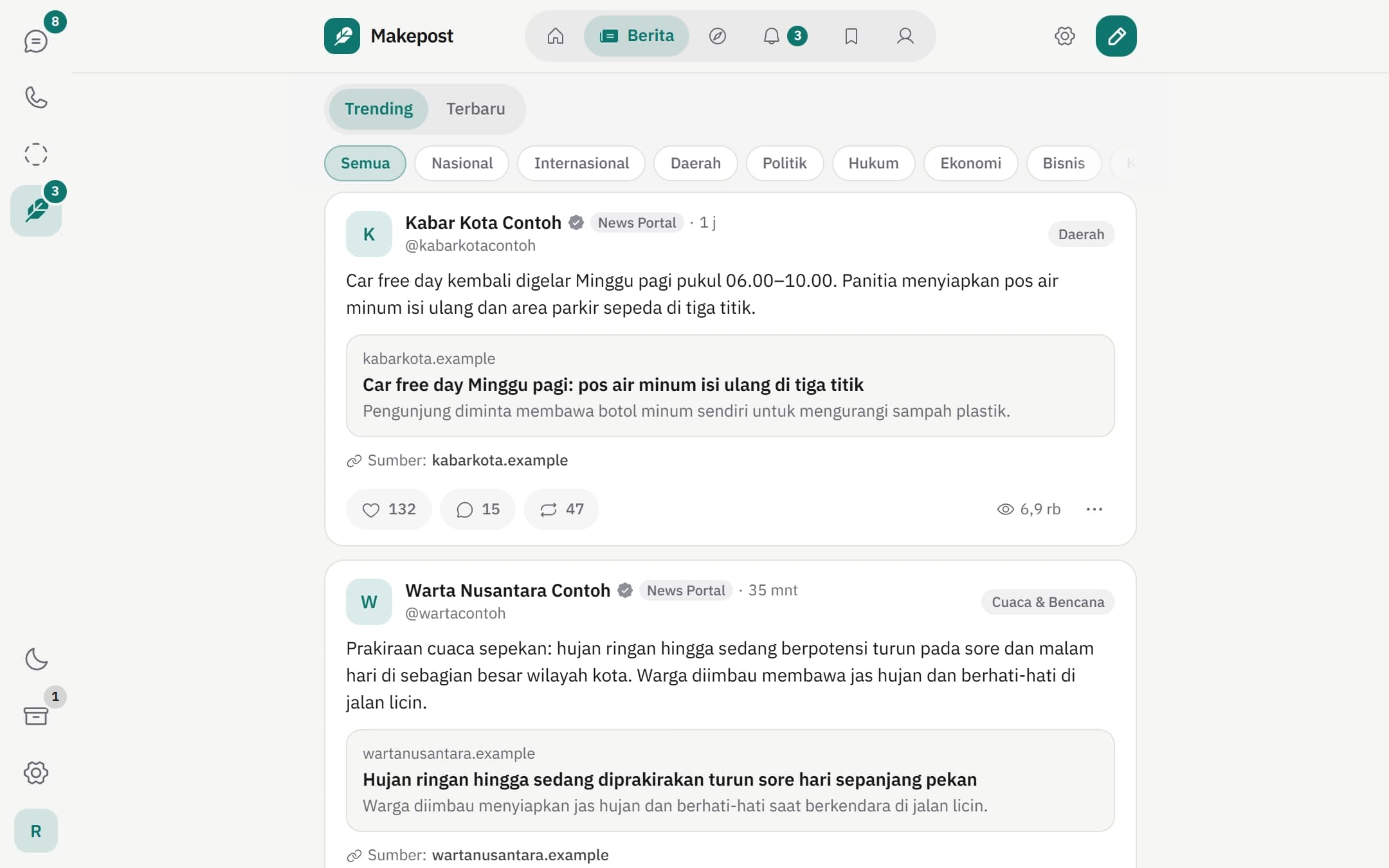
Task: Open the R profile avatar
Action: (x=36, y=831)
